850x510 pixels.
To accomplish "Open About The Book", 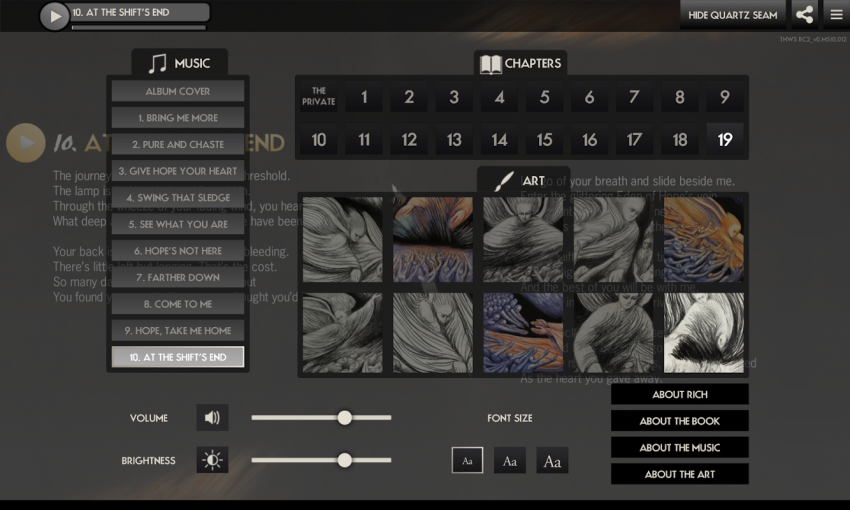I will 680,421.
